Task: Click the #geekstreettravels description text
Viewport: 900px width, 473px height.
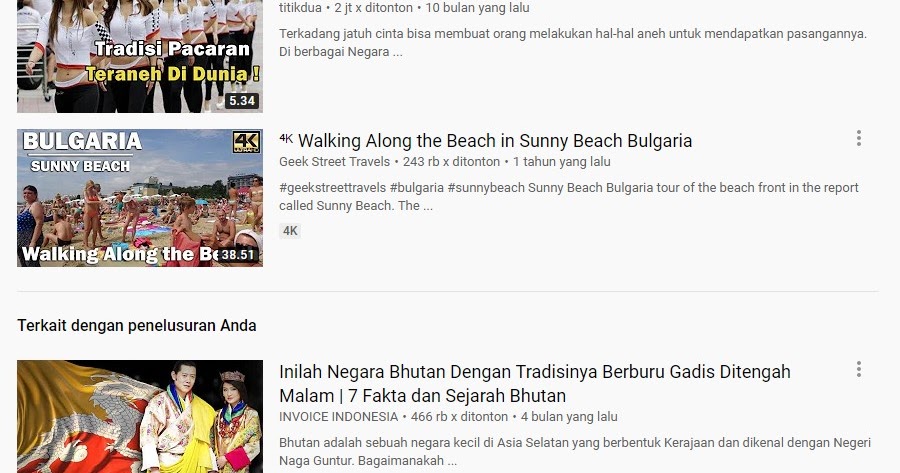Action: click(569, 196)
